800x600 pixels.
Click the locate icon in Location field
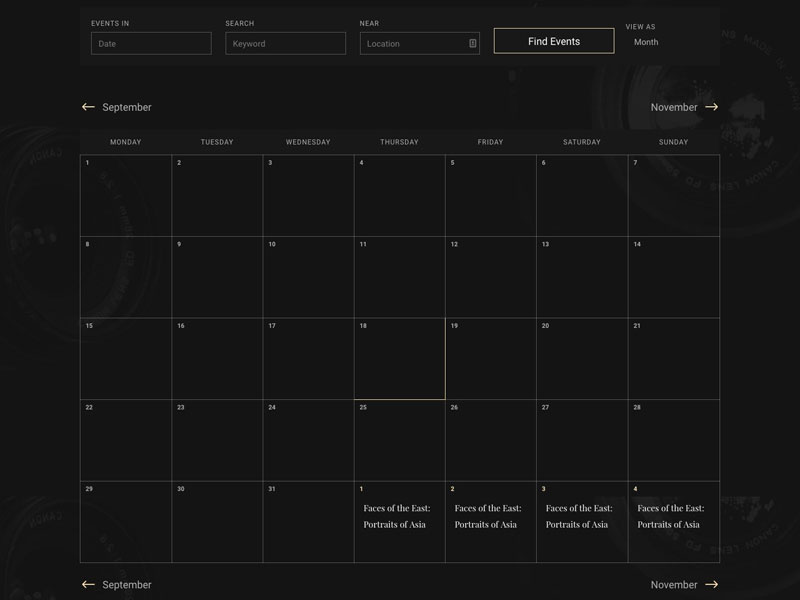pyautogui.click(x=472, y=43)
